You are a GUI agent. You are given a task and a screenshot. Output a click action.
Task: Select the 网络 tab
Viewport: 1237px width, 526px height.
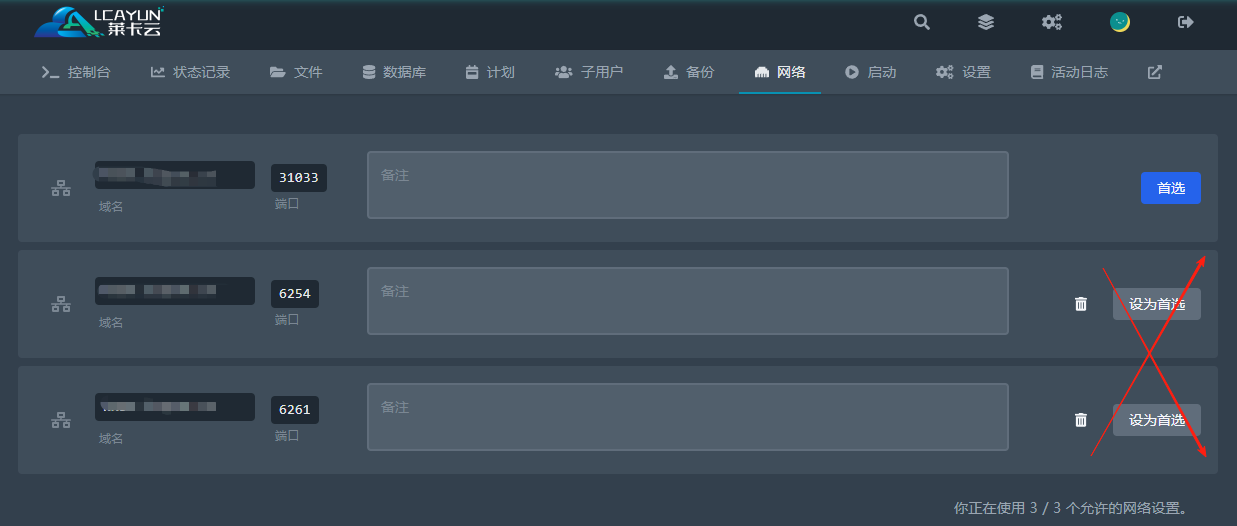coord(780,72)
